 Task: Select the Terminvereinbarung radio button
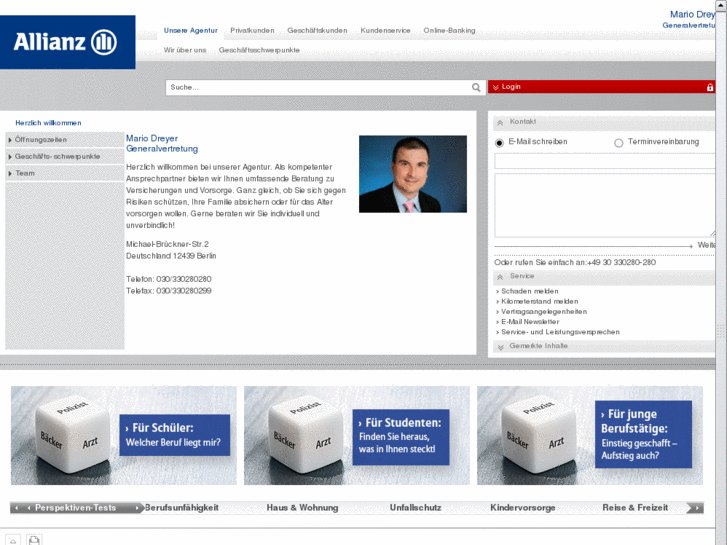click(619, 143)
